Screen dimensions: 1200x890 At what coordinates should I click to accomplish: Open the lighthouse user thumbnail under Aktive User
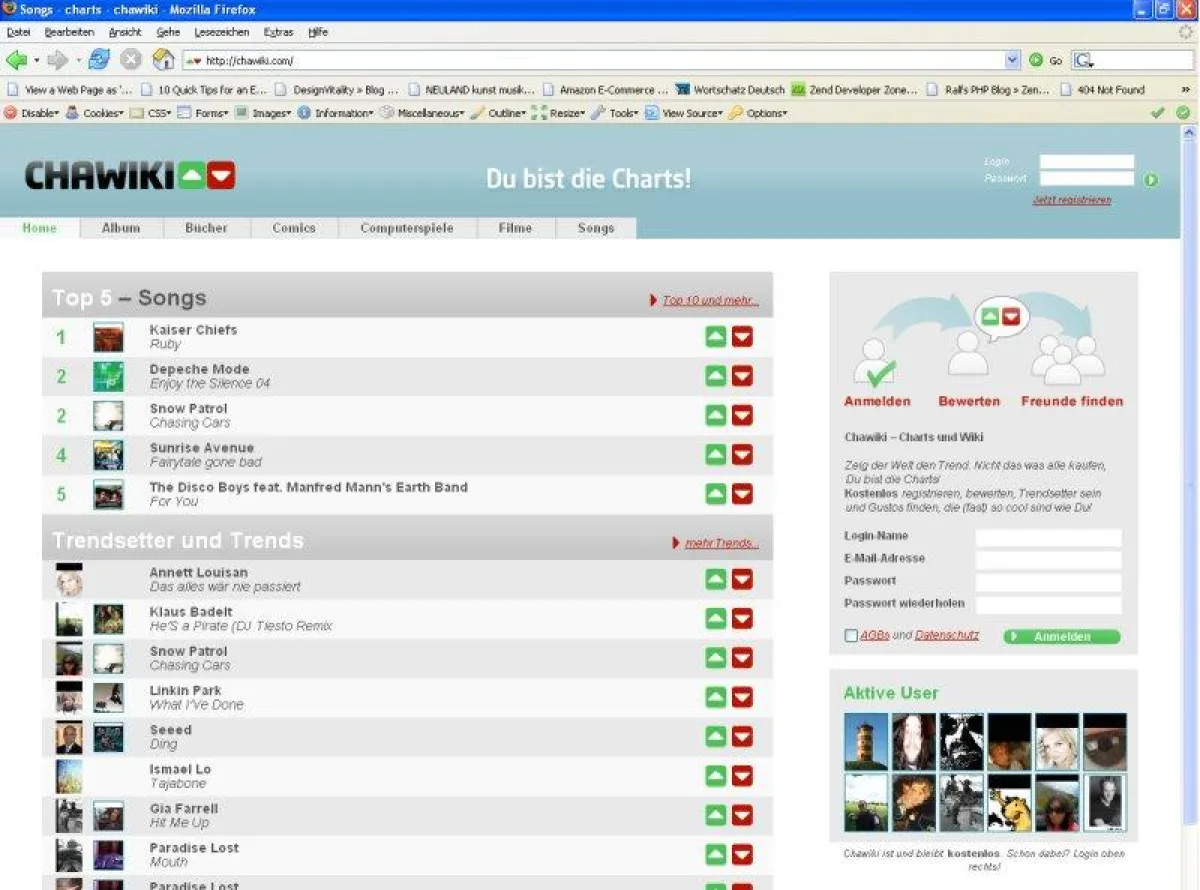coord(864,741)
